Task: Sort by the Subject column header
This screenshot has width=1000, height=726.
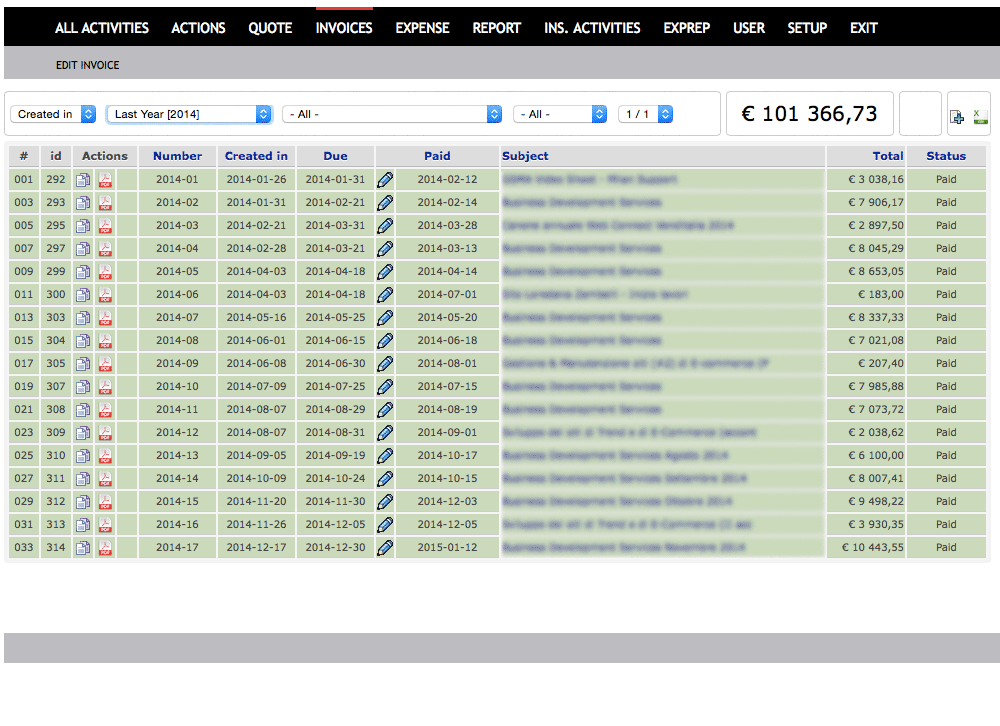Action: (x=525, y=156)
